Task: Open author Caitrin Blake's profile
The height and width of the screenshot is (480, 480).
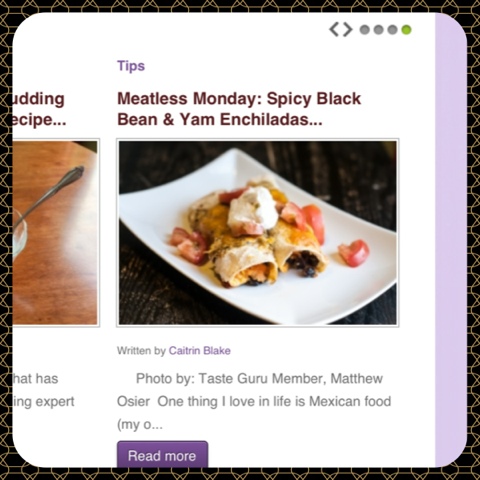Action: tap(200, 351)
